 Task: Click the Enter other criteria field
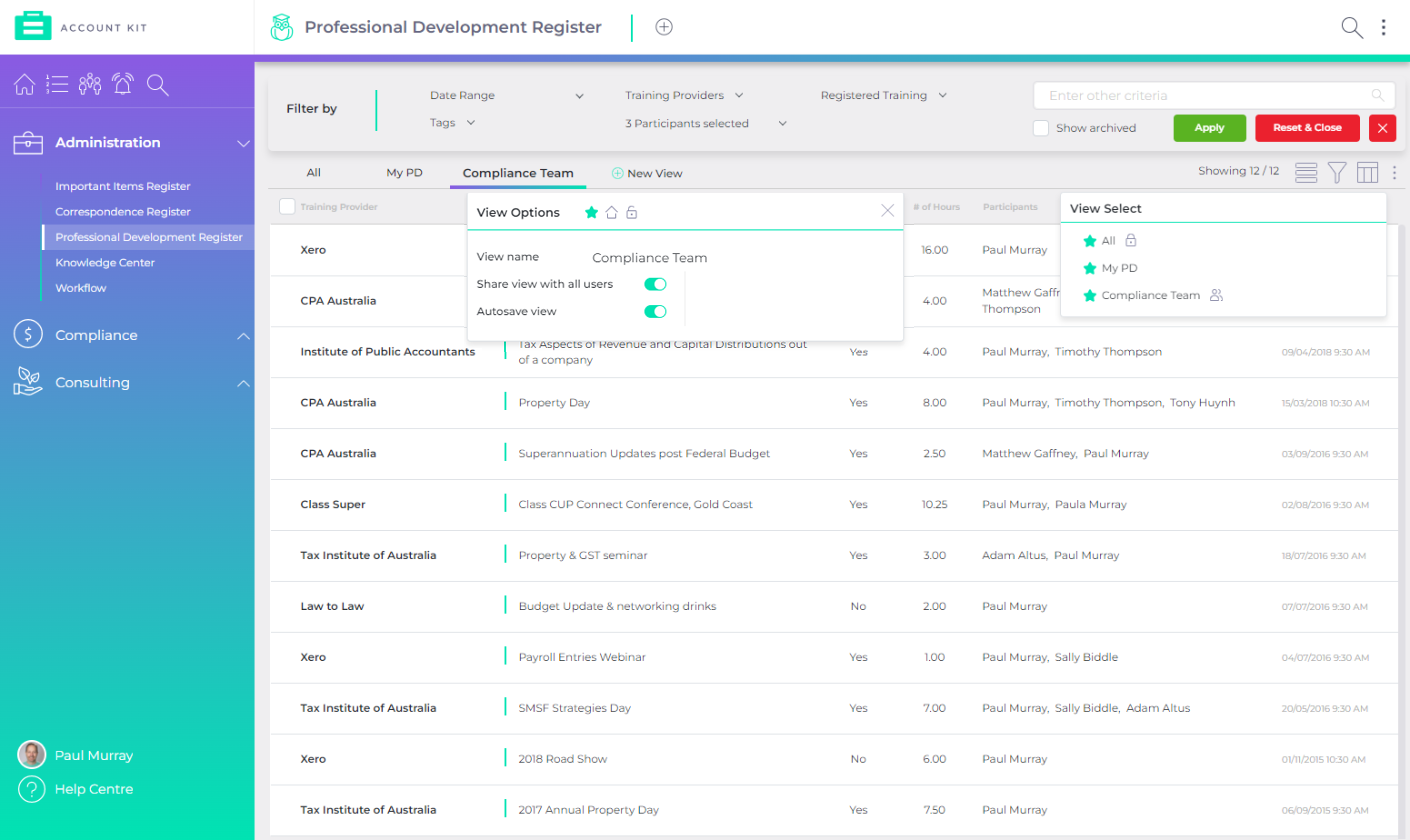coord(1214,96)
